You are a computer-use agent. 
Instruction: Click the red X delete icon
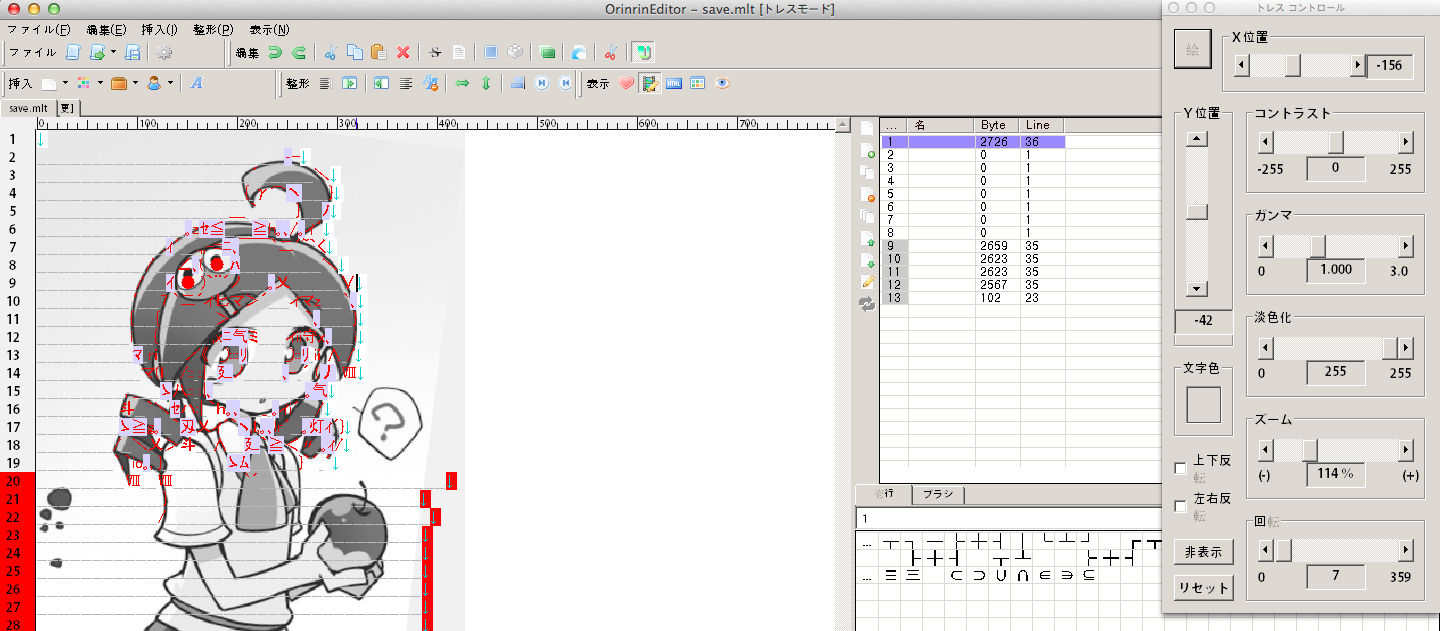403,52
